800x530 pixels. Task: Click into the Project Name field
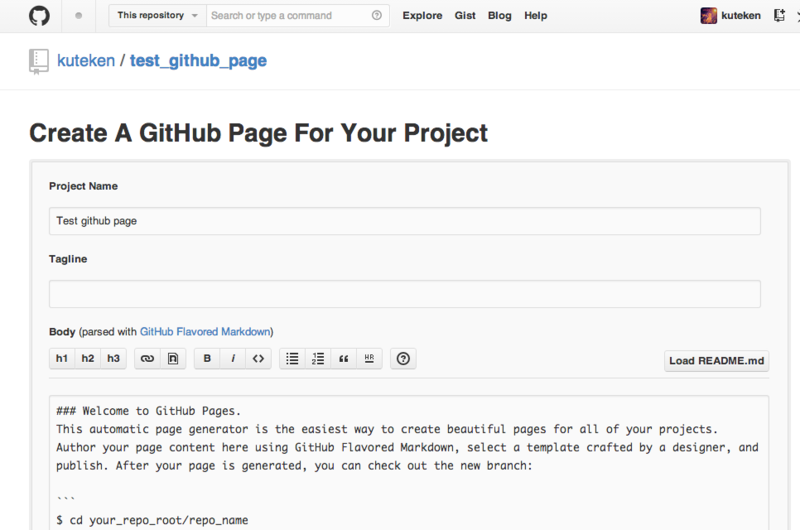tap(405, 221)
